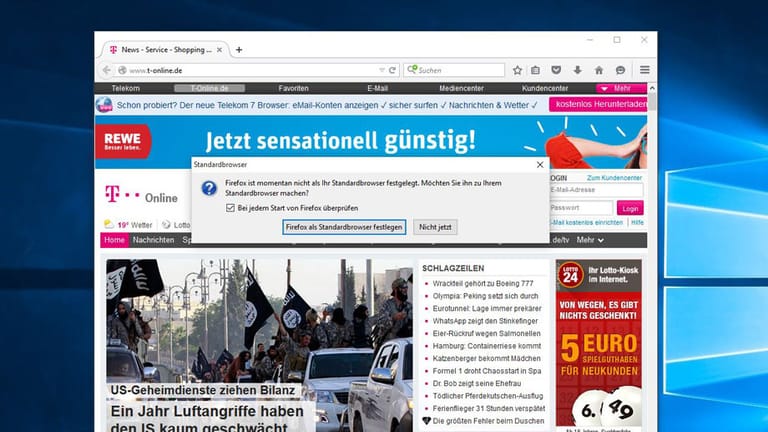
Task: Open the Hello chat bubble icon
Action: click(x=621, y=70)
